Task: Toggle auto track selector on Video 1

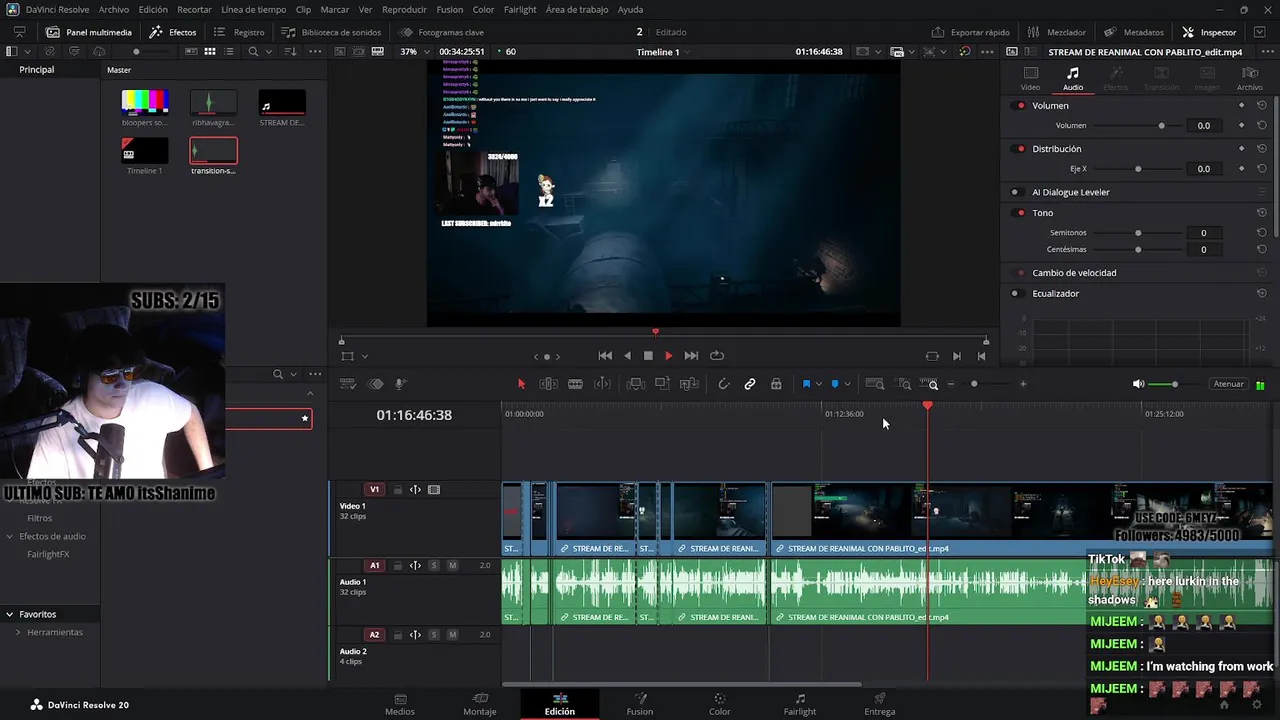Action: tap(415, 490)
